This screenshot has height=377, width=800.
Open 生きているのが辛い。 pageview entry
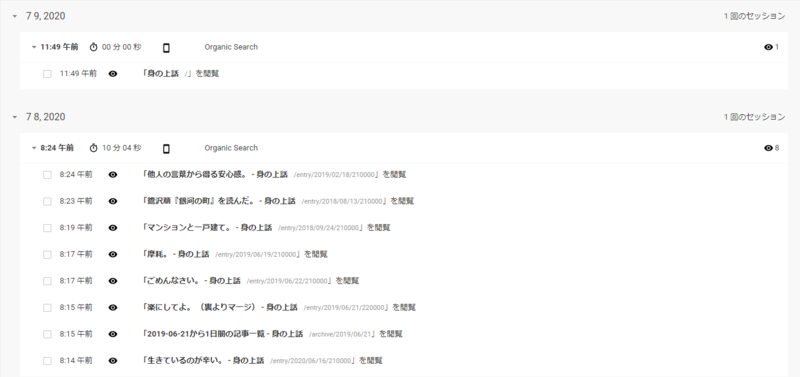262,360
